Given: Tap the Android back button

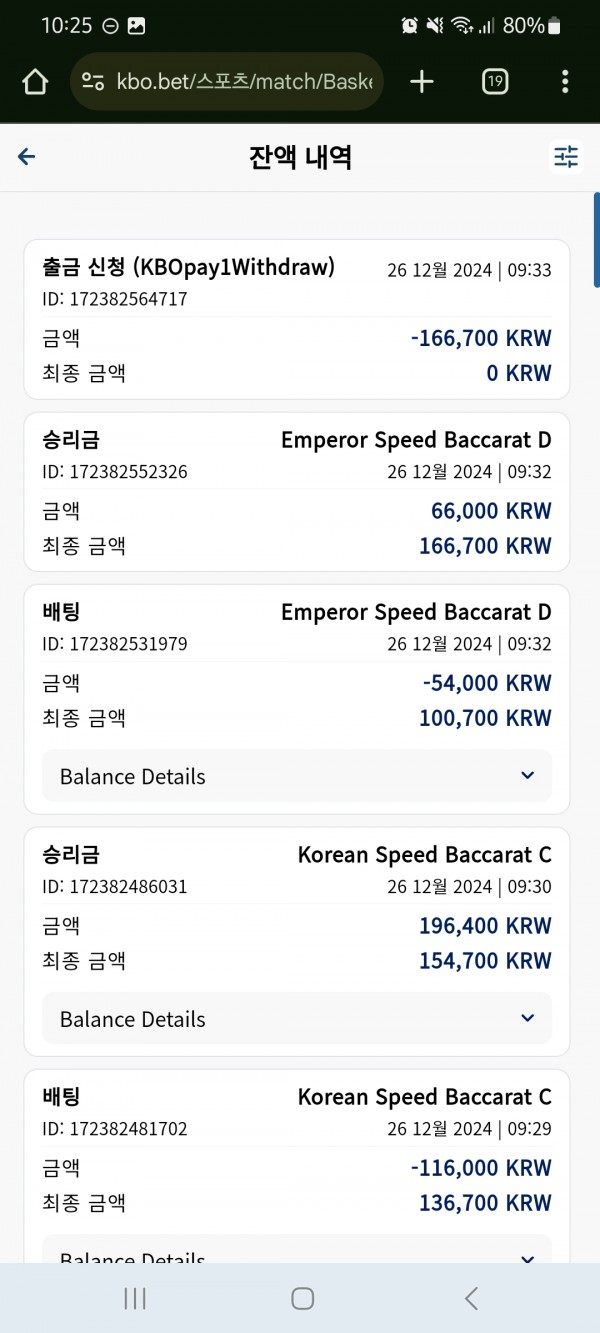Looking at the screenshot, I should click(x=471, y=1298).
